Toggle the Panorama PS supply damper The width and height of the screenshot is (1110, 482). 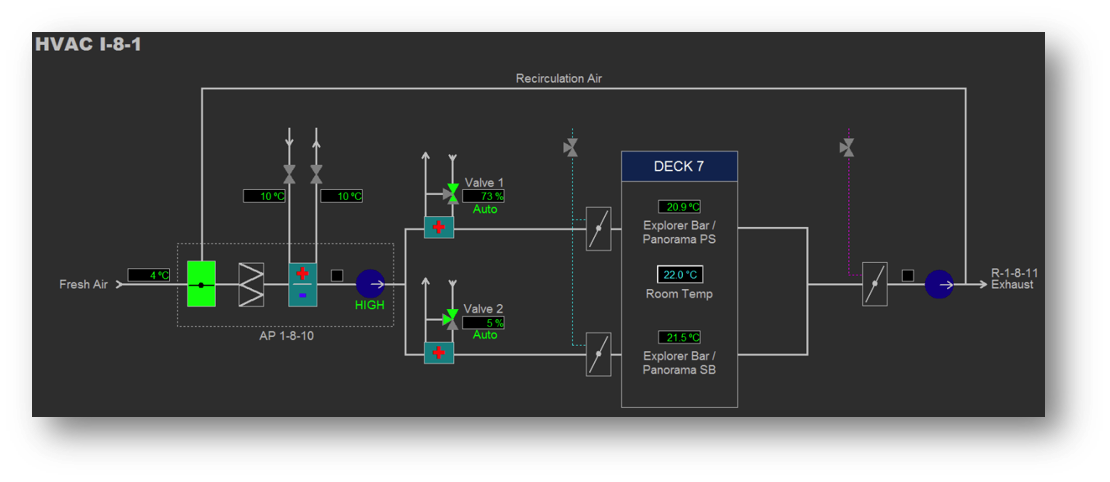[598, 229]
